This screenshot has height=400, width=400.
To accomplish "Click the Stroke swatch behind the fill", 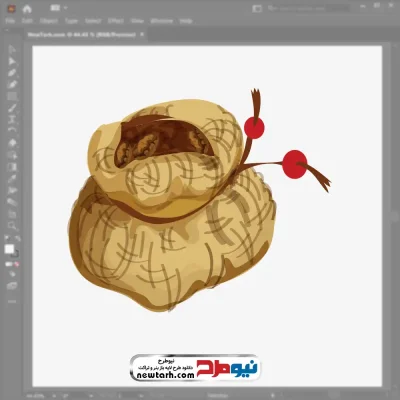I will pyautogui.click(x=15, y=255).
